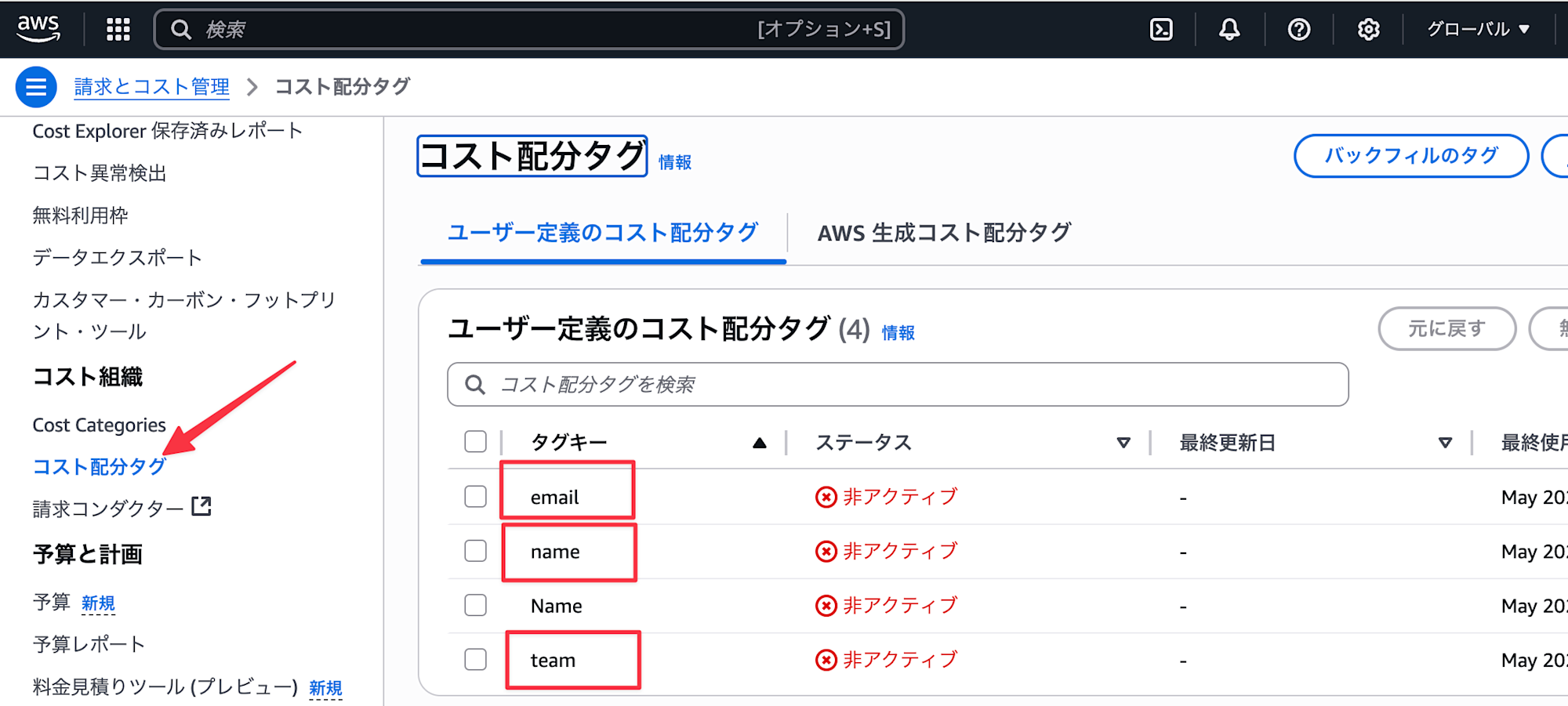Click the magnifier icon in the top search bar

tap(181, 30)
